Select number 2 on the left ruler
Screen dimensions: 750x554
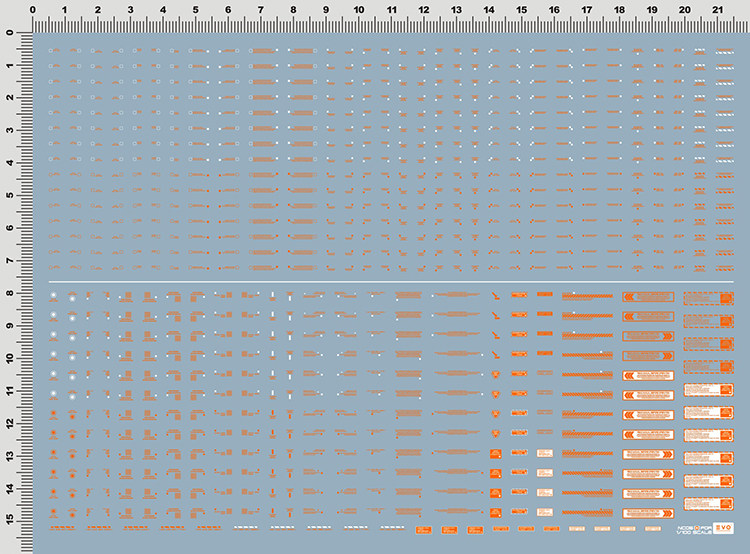tap(10, 98)
